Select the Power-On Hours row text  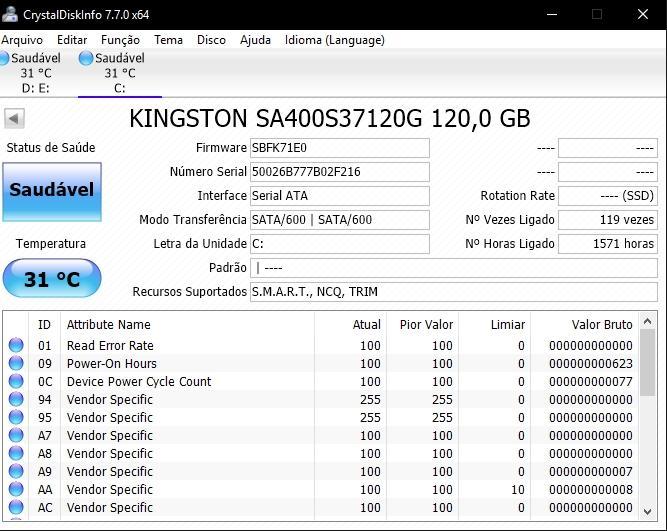(x=112, y=363)
